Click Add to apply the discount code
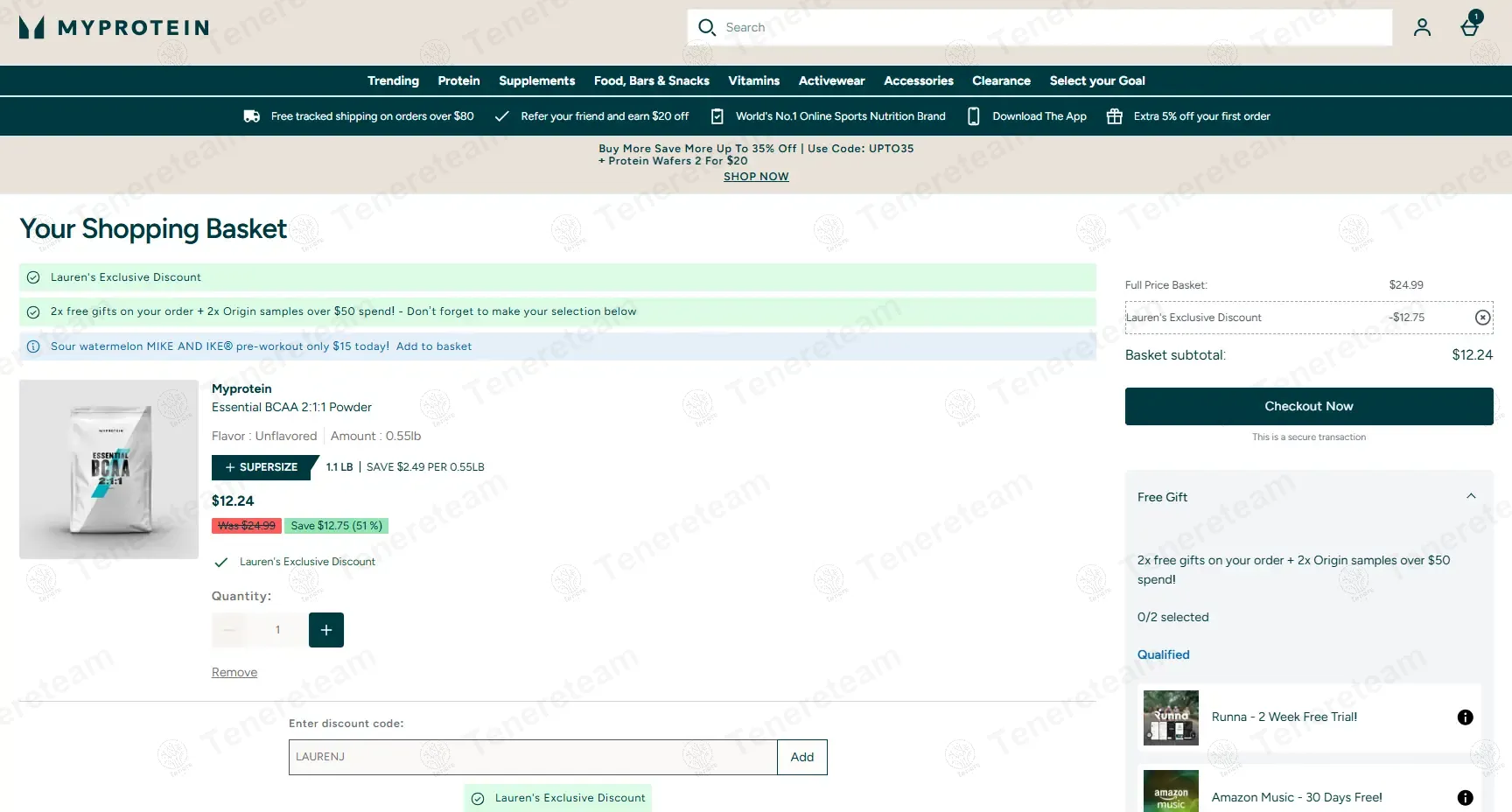1512x812 pixels. click(x=802, y=757)
